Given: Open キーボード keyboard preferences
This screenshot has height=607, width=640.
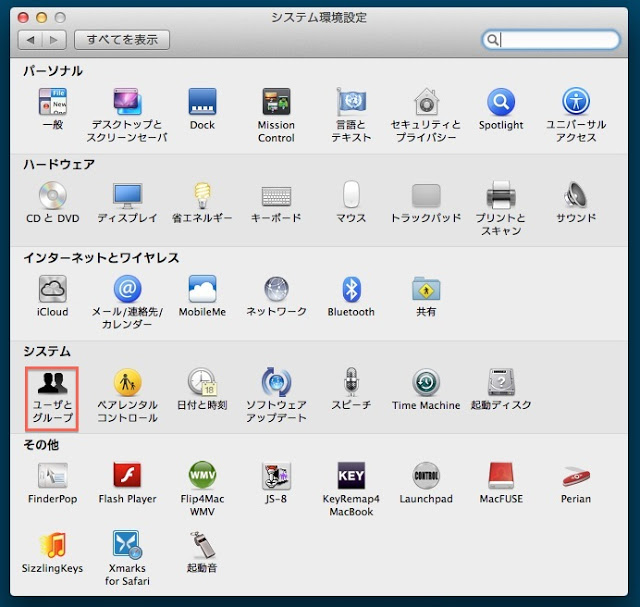Looking at the screenshot, I should click(276, 202).
